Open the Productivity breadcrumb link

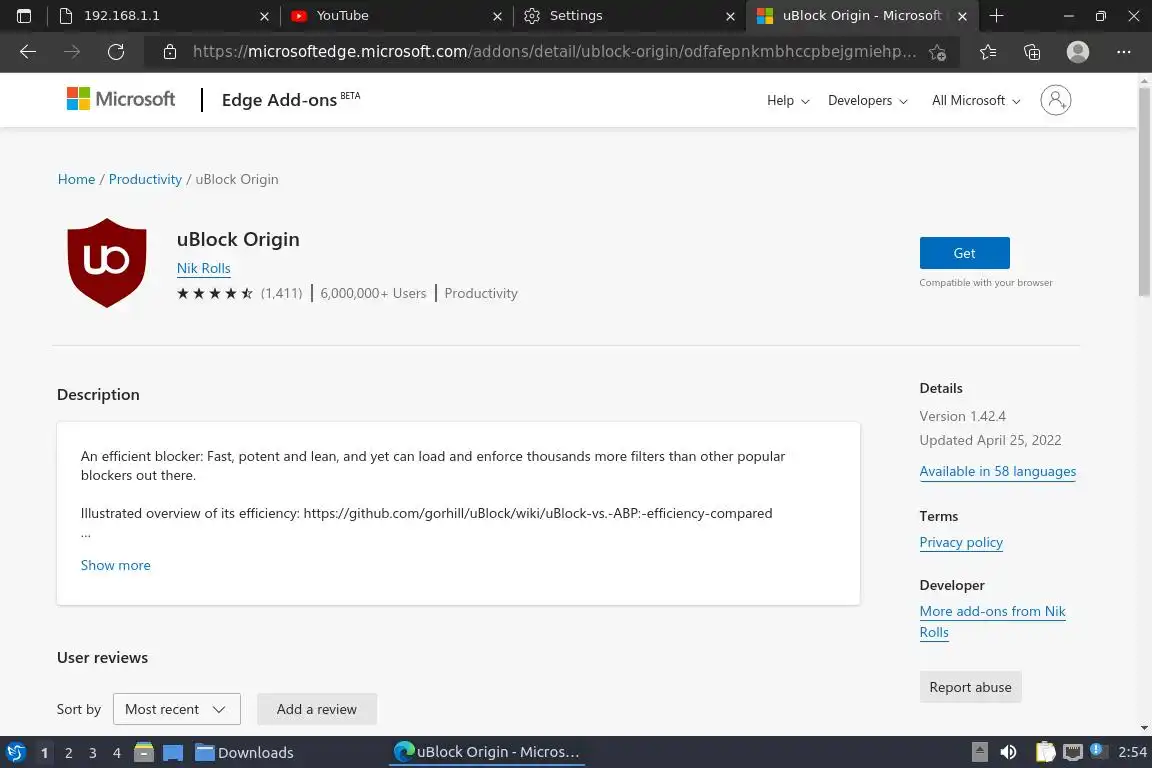(x=145, y=179)
